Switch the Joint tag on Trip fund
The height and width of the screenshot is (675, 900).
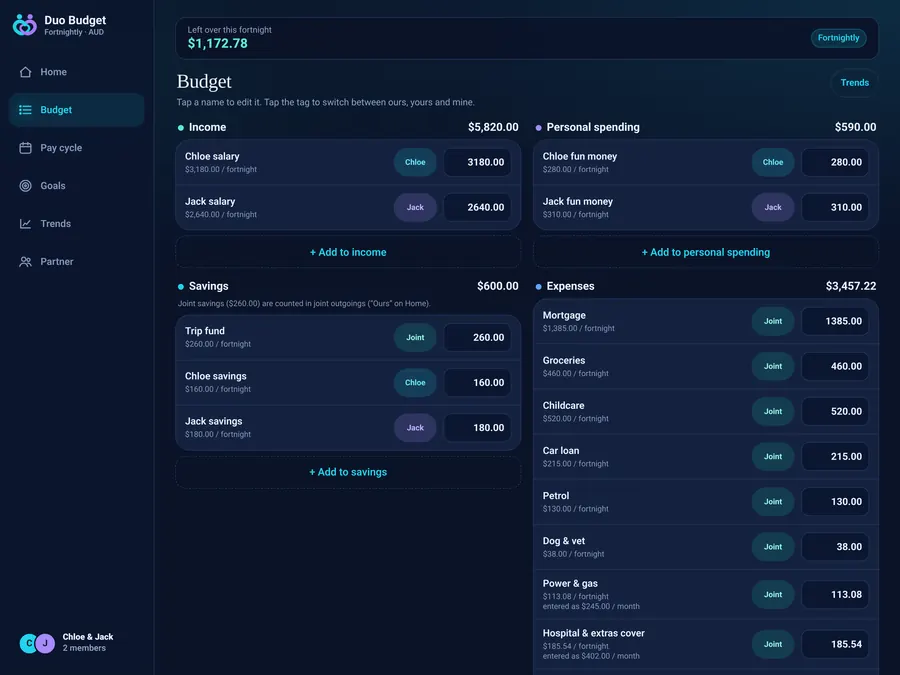tap(415, 338)
